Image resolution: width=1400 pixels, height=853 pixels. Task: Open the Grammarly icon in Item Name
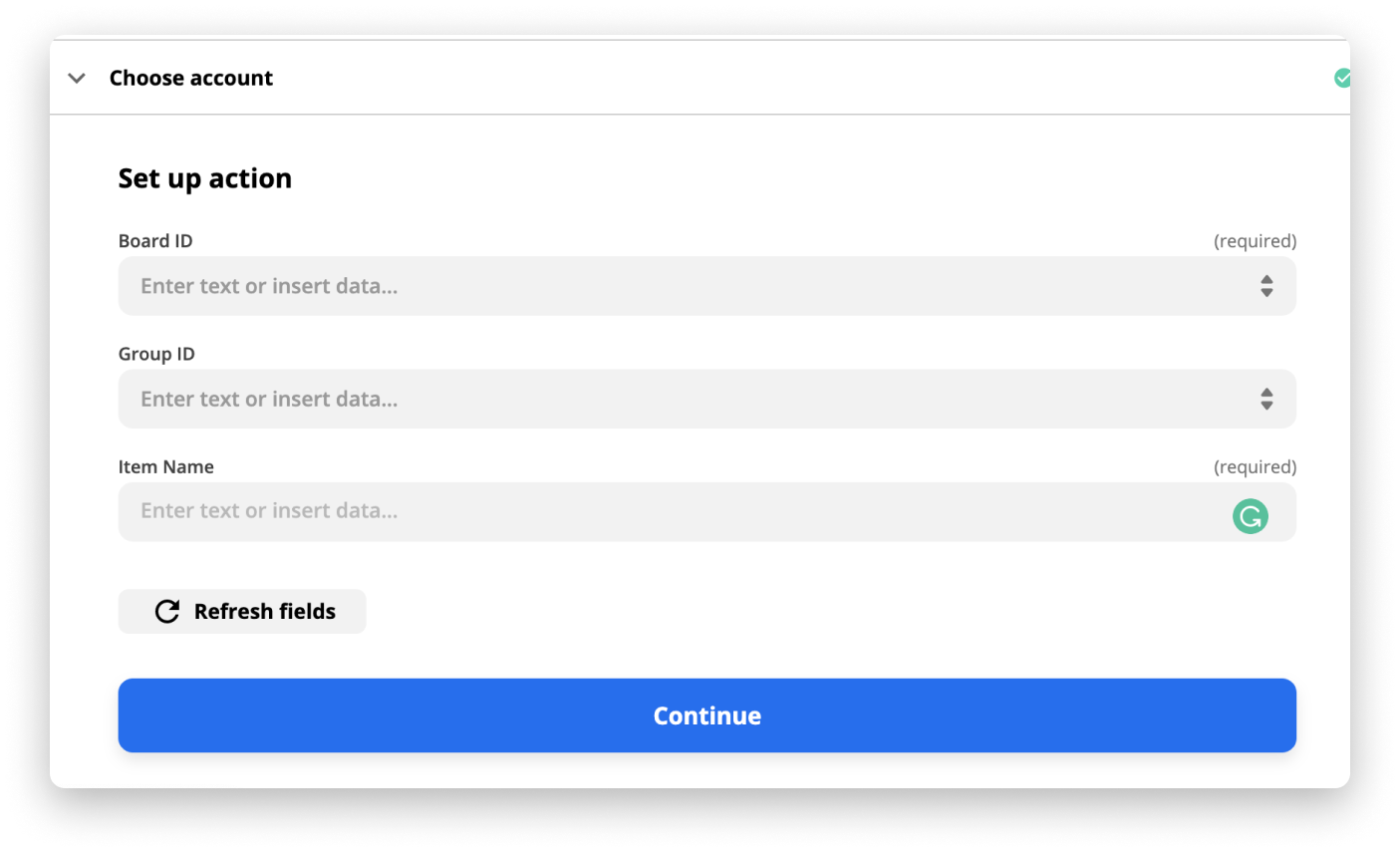pyautogui.click(x=1250, y=516)
